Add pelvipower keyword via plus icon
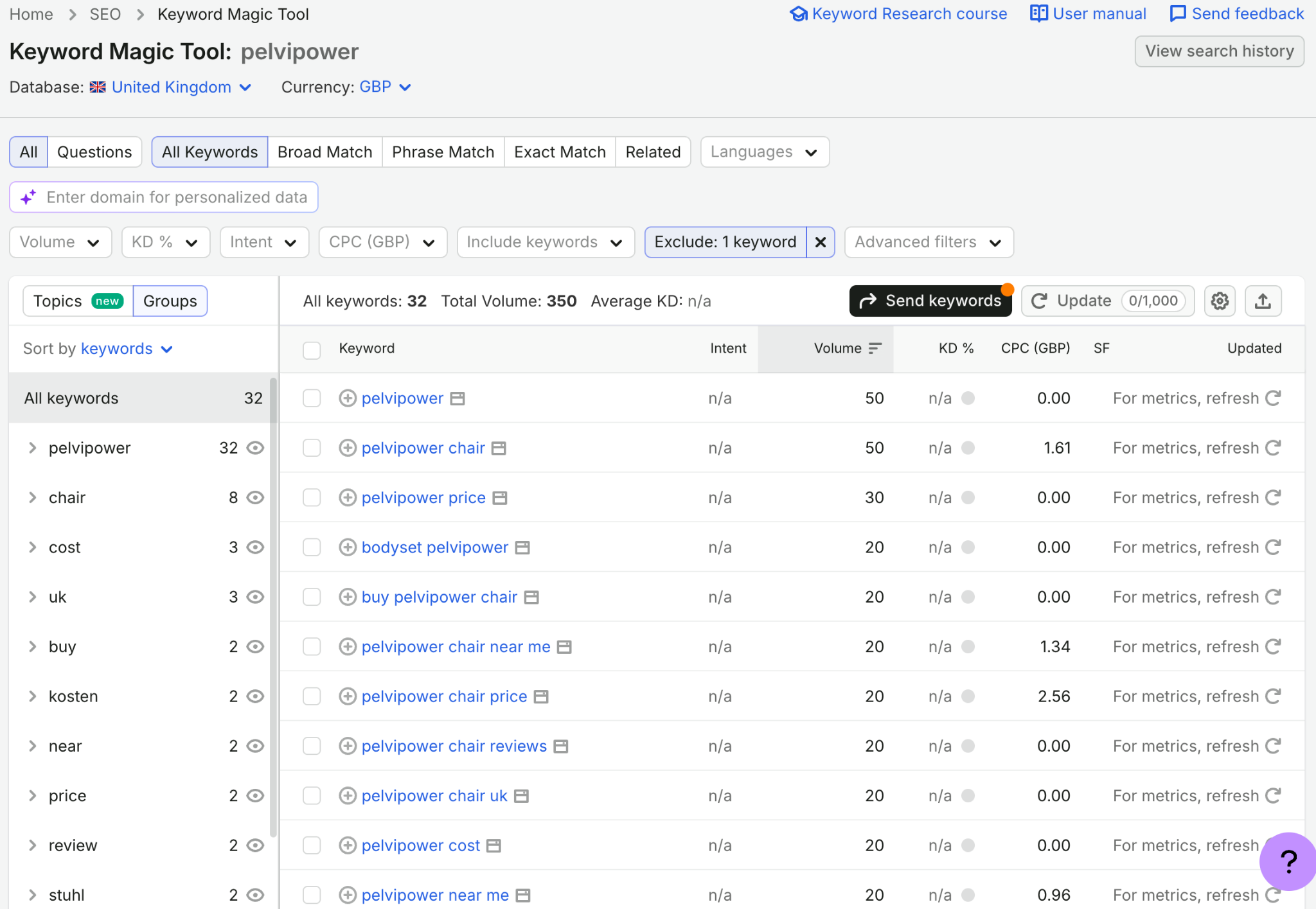This screenshot has width=1316, height=909. tap(348, 398)
